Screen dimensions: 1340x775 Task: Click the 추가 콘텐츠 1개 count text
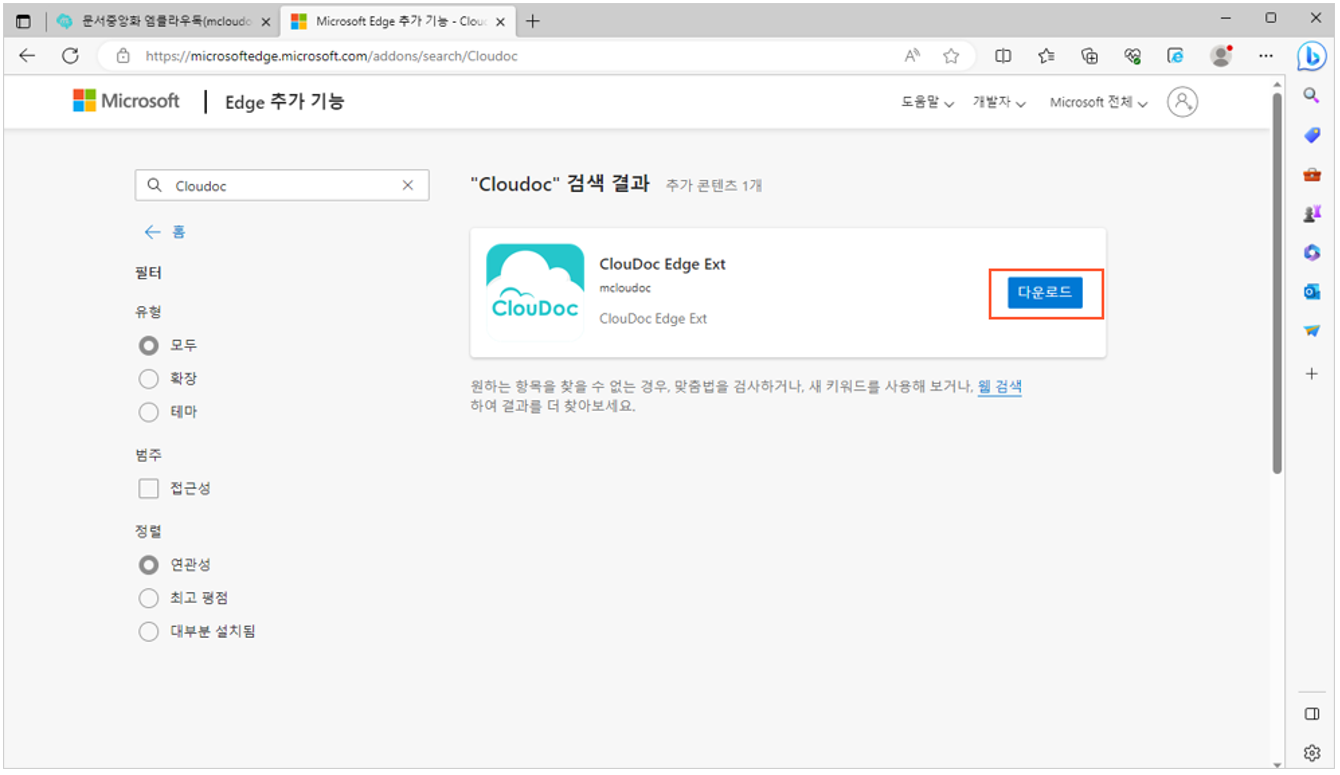point(714,186)
